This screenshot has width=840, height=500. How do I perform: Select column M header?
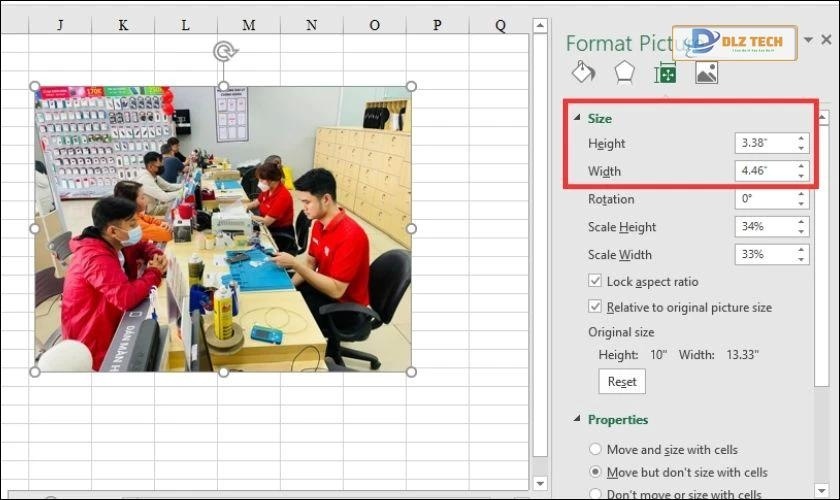coord(249,25)
